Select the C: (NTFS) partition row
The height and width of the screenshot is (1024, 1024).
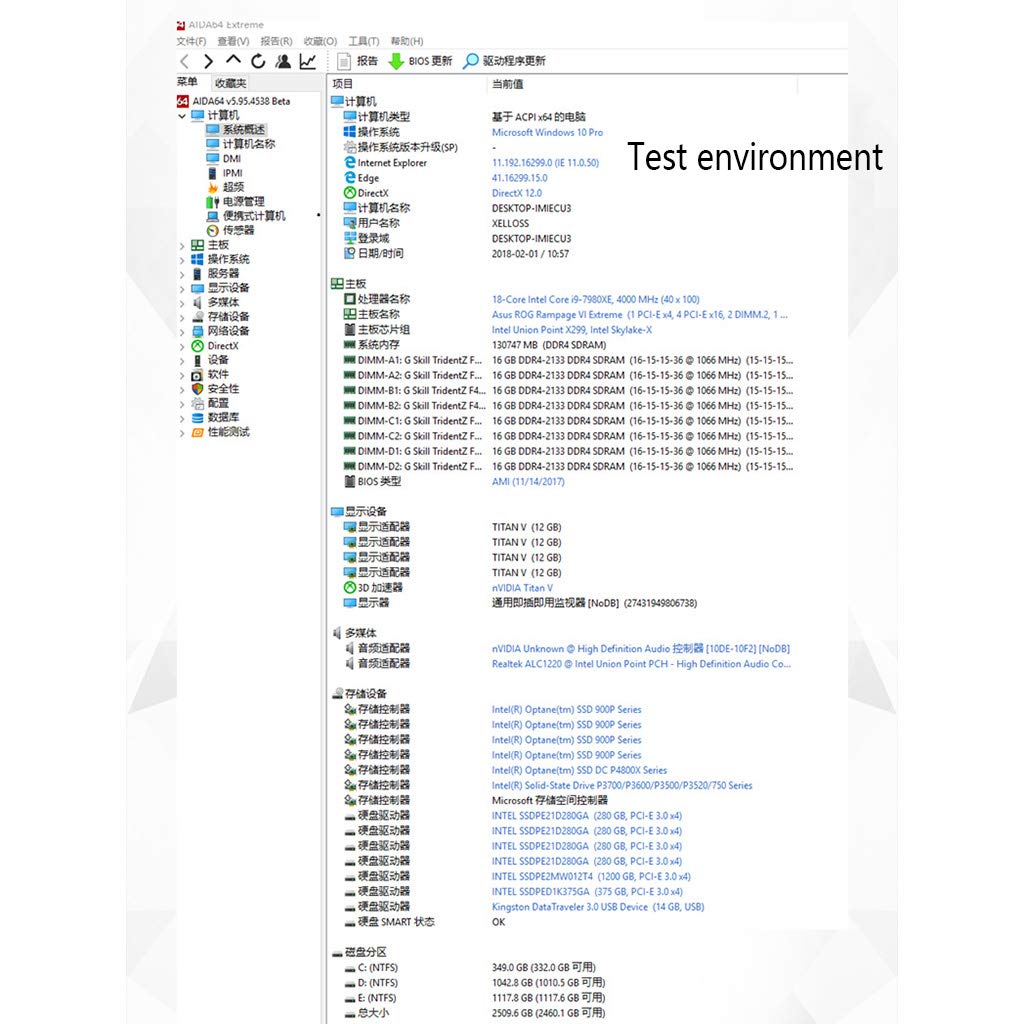470,968
